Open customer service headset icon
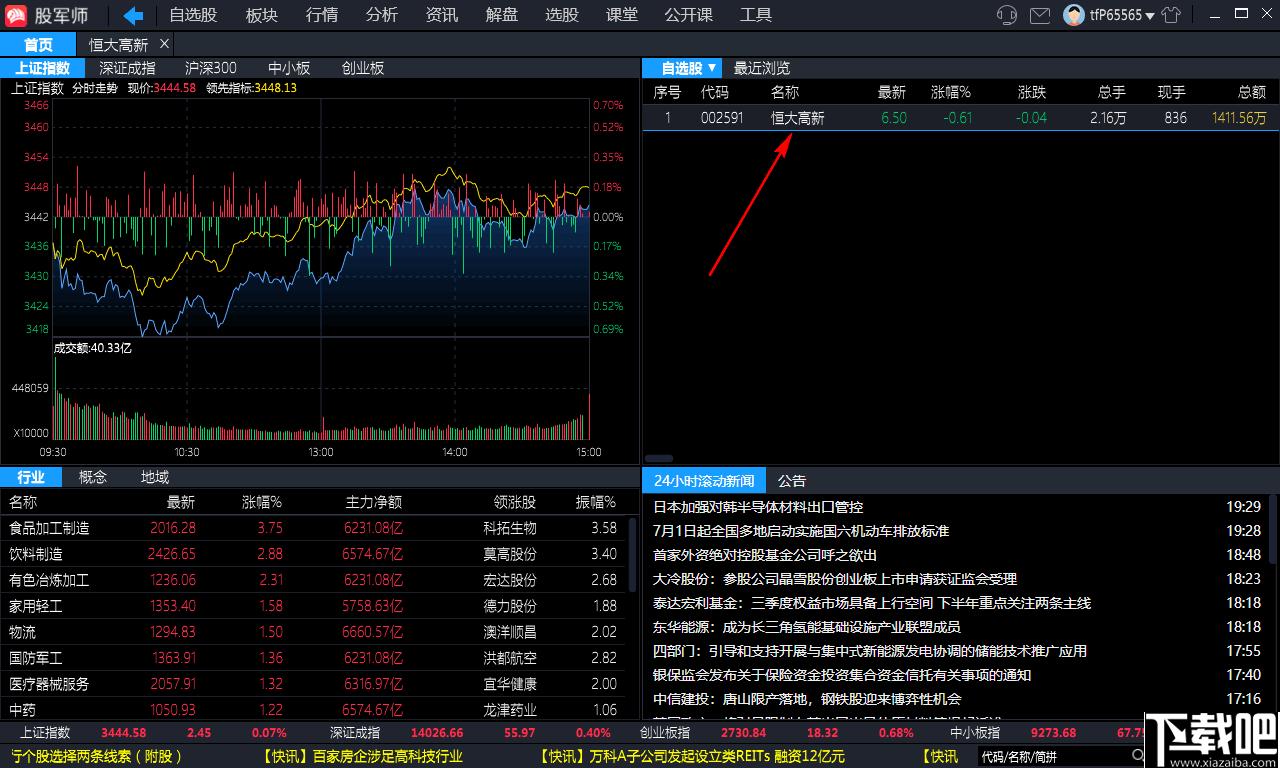The image size is (1280, 768). click(1007, 15)
